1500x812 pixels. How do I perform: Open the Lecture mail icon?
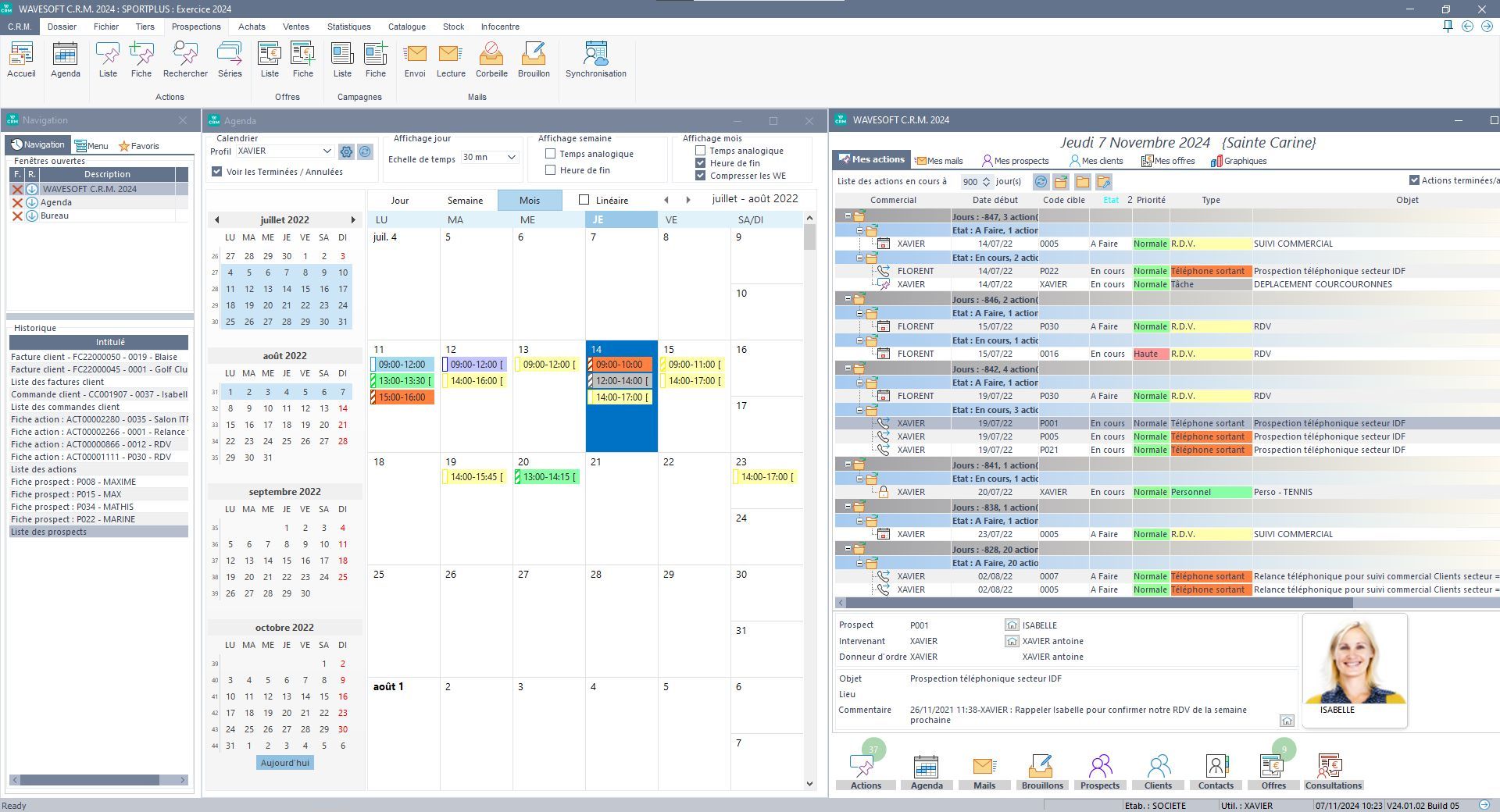point(451,59)
